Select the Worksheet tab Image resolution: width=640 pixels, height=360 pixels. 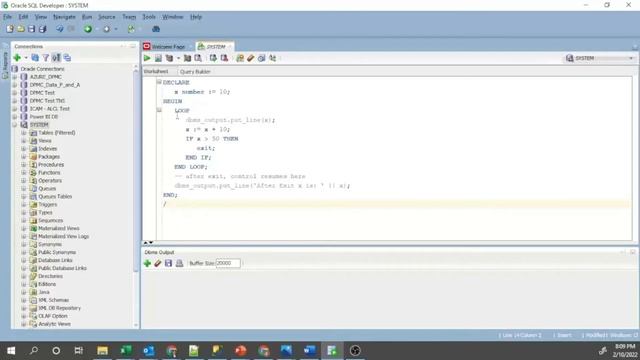[x=156, y=71]
